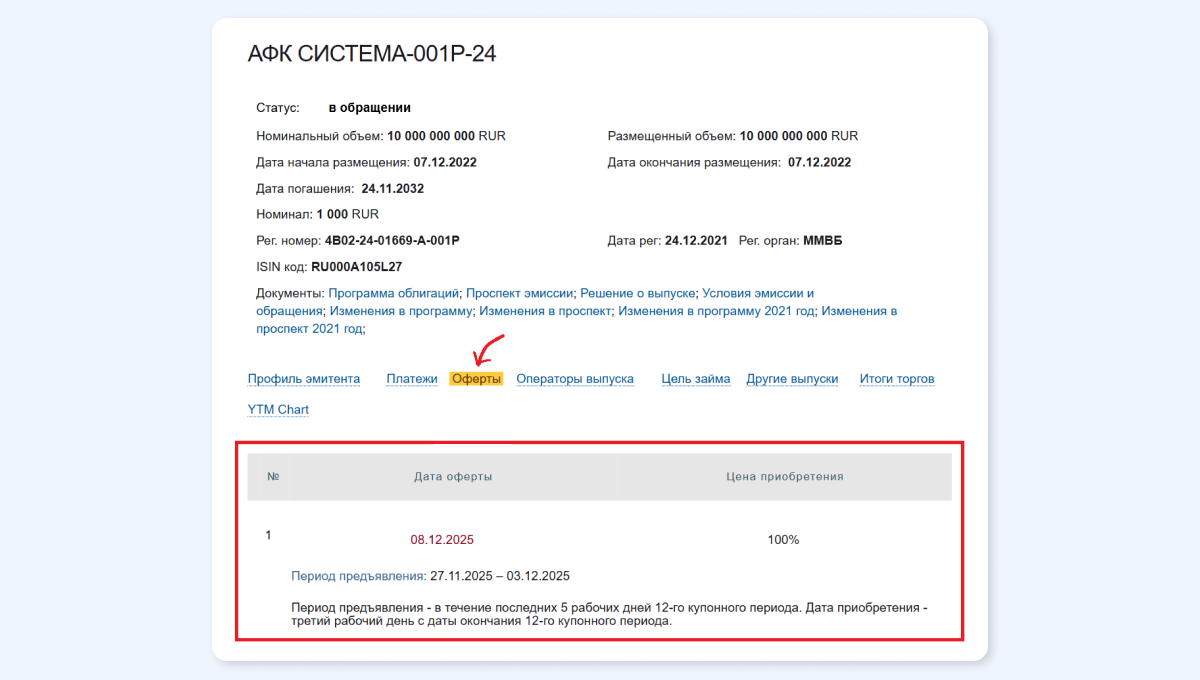Open the Профиль эмитента tab
This screenshot has width=1200, height=680.
point(304,379)
